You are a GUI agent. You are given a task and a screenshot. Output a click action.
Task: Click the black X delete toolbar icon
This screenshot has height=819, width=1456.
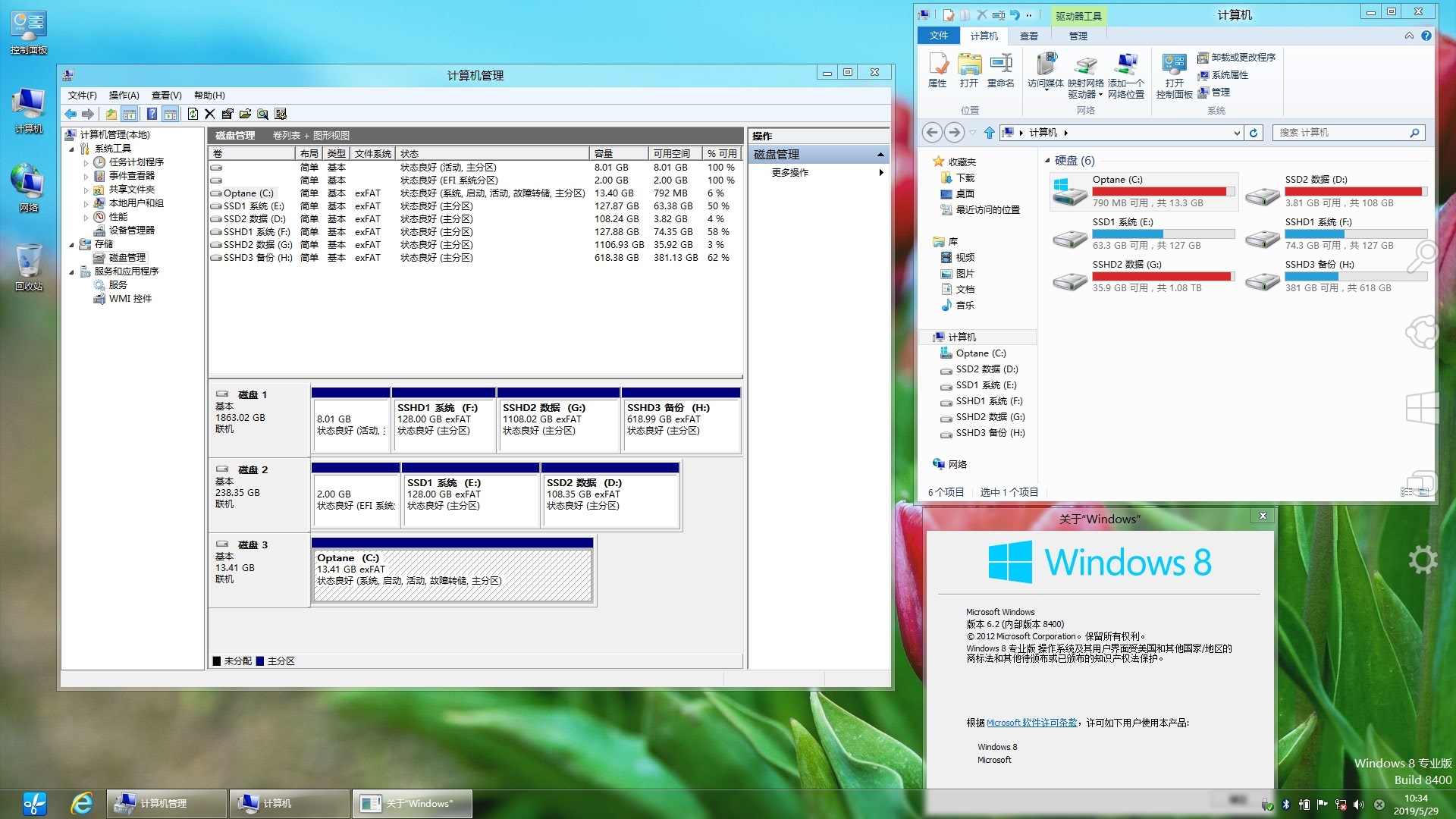[210, 114]
